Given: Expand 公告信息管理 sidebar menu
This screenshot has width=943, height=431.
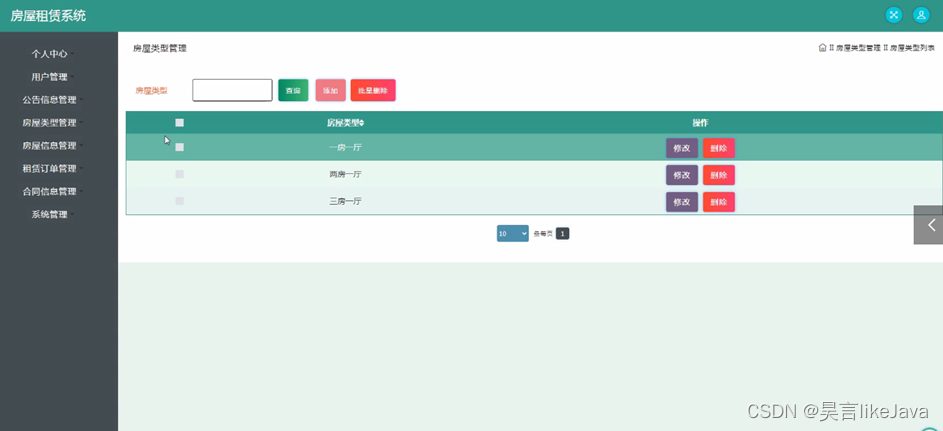Looking at the screenshot, I should tap(49, 100).
